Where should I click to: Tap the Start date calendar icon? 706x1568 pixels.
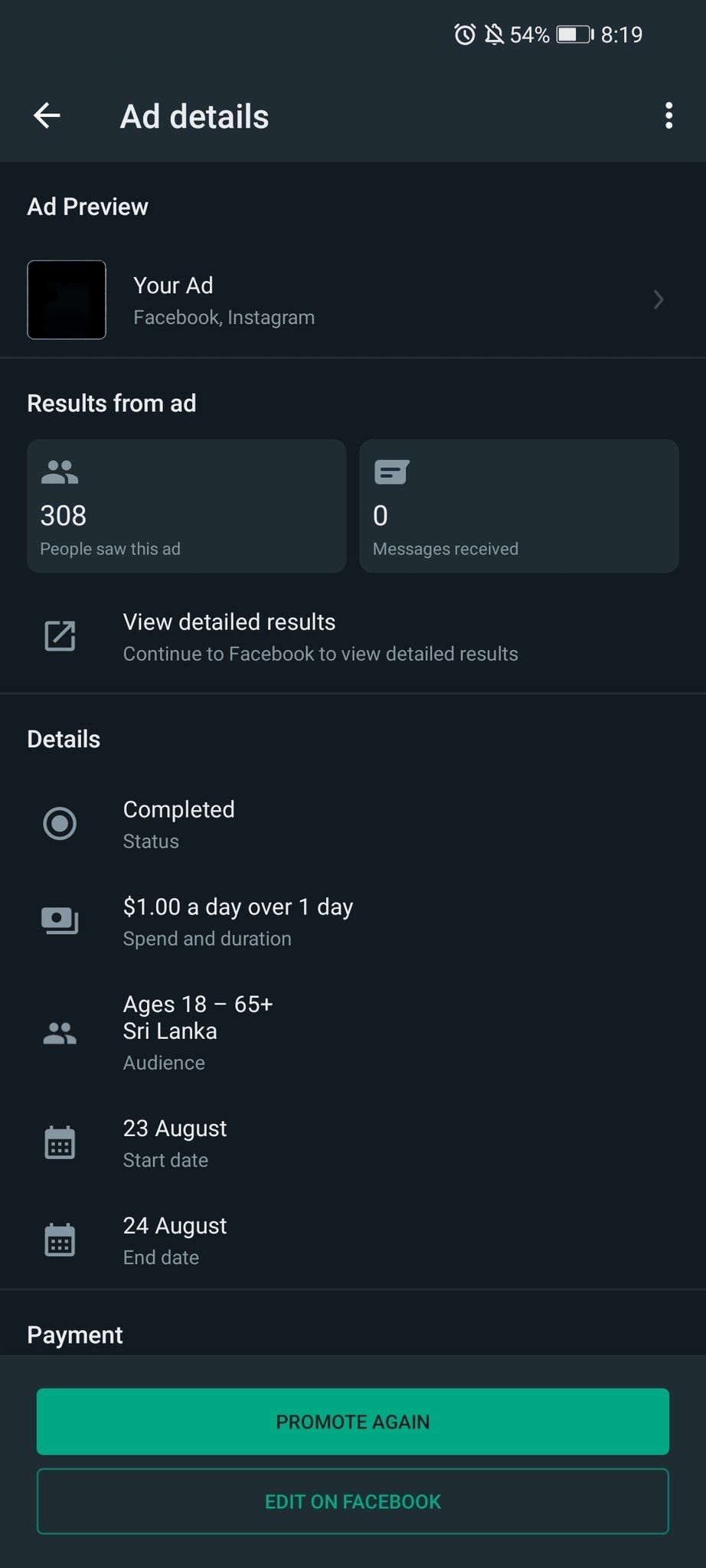click(x=60, y=1143)
